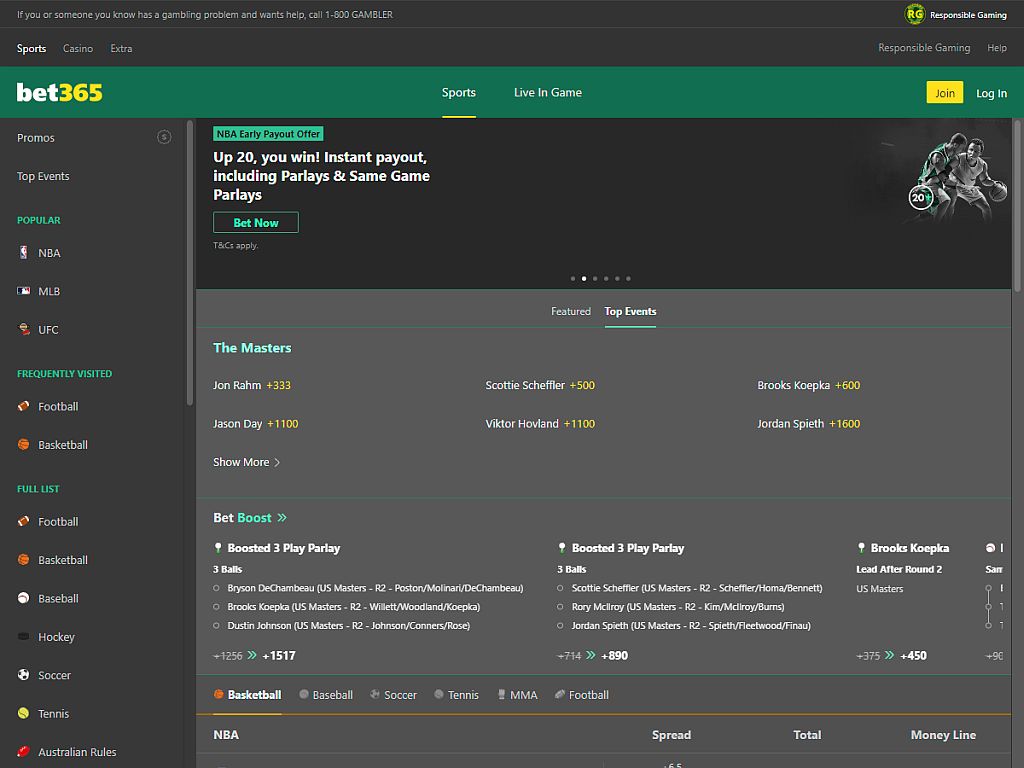Select the NBA icon in the sidebar
This screenshot has width=1024, height=768.
25,253
